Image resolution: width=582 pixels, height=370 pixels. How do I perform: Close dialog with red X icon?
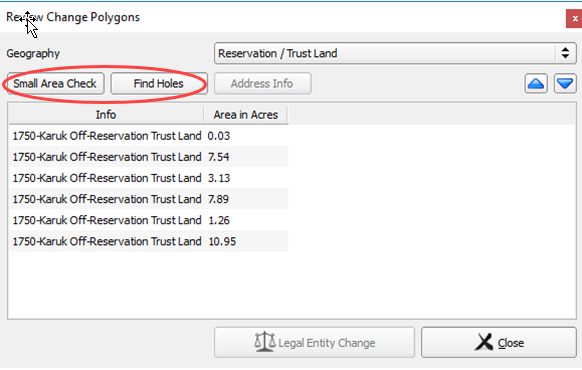coord(574,19)
